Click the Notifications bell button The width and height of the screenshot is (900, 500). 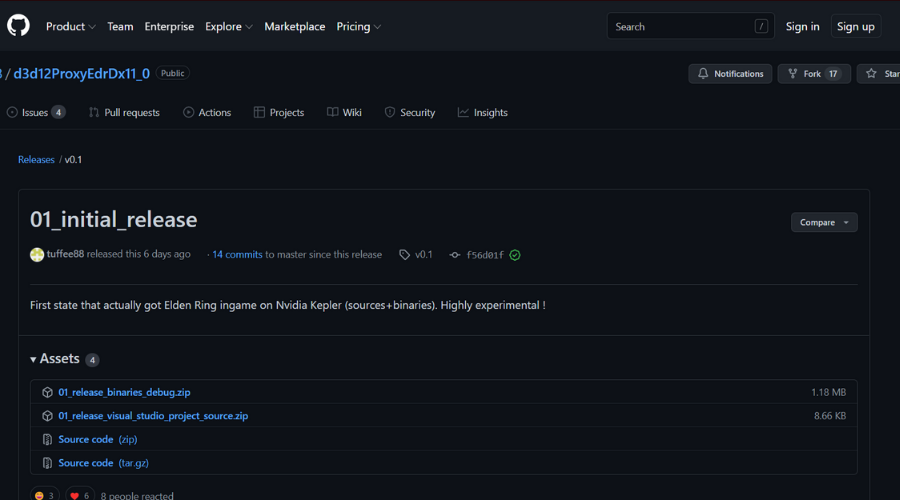tap(730, 73)
